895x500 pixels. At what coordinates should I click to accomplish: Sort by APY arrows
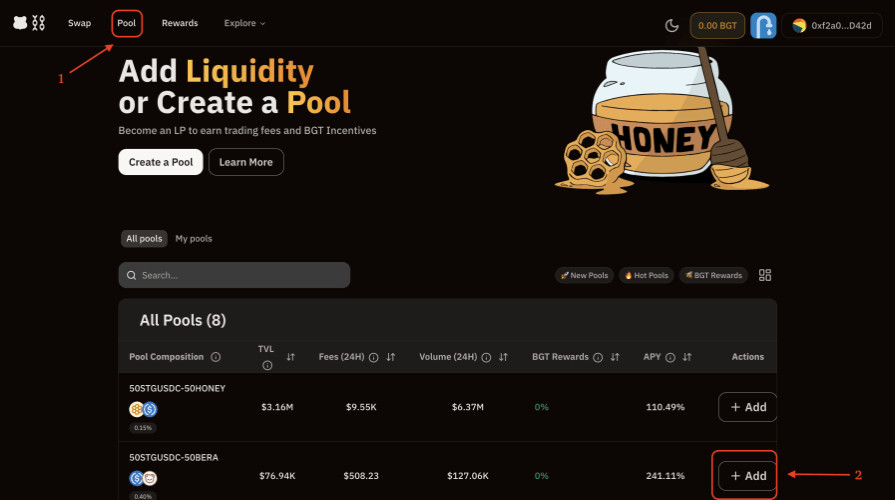tap(686, 357)
